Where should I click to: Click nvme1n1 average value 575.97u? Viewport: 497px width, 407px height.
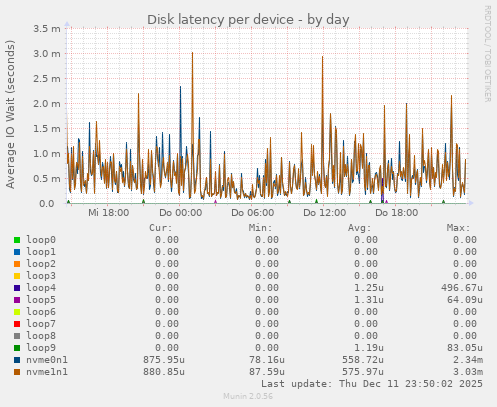(x=363, y=372)
